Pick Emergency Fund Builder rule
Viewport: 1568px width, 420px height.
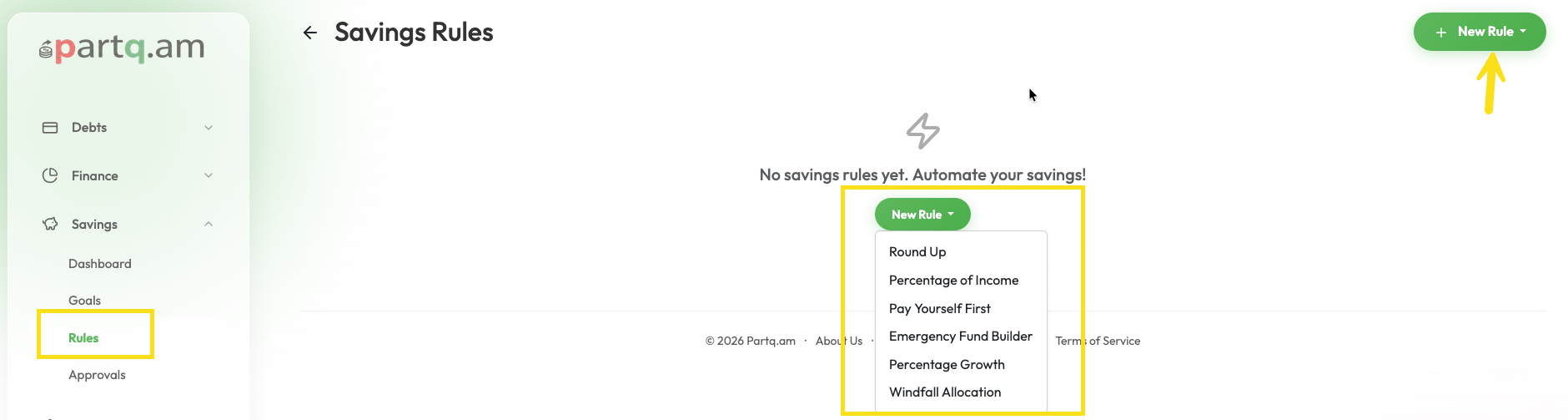coord(960,337)
